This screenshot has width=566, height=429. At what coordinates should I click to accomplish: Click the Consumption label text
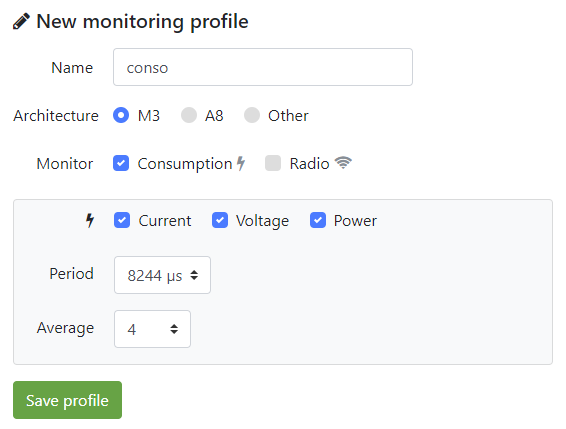[x=185, y=164]
